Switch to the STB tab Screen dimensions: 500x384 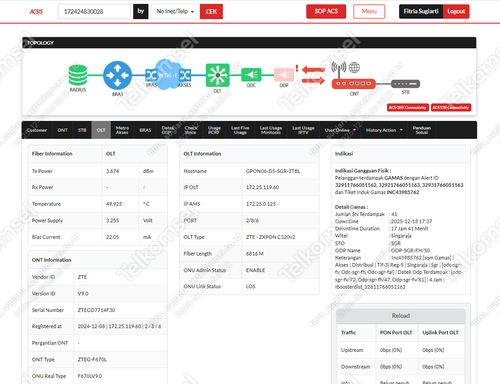tap(82, 130)
